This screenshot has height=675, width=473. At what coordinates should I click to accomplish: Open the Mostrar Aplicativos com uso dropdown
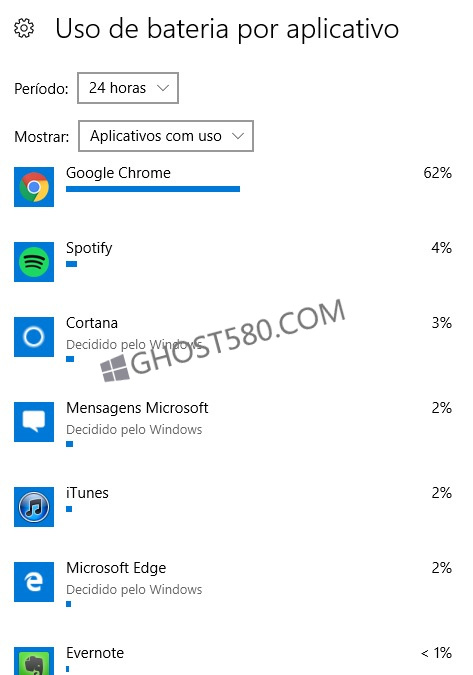pyautogui.click(x=166, y=136)
